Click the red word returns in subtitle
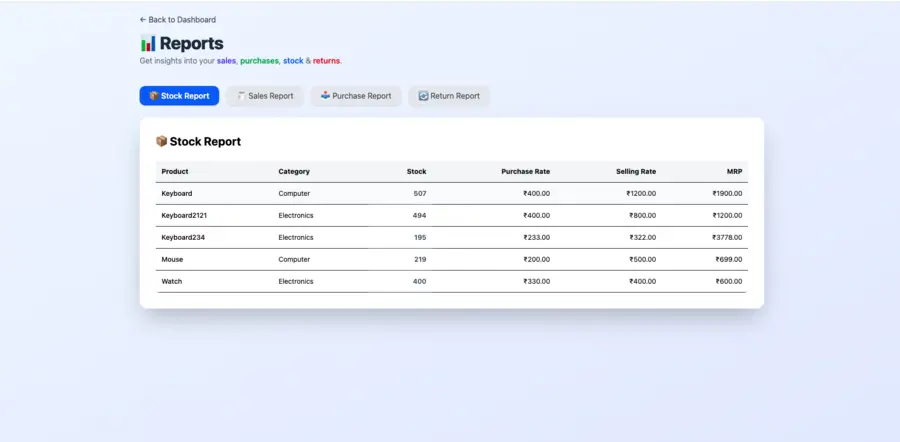Image resolution: width=900 pixels, height=442 pixels. tap(326, 60)
